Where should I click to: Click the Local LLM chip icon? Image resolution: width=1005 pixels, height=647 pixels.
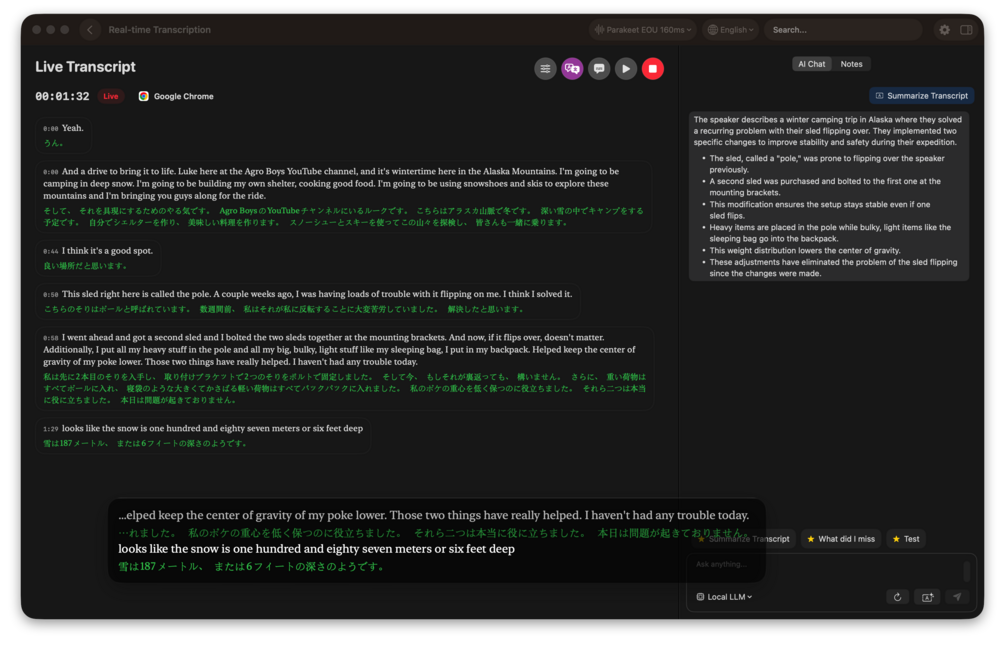tap(700, 597)
